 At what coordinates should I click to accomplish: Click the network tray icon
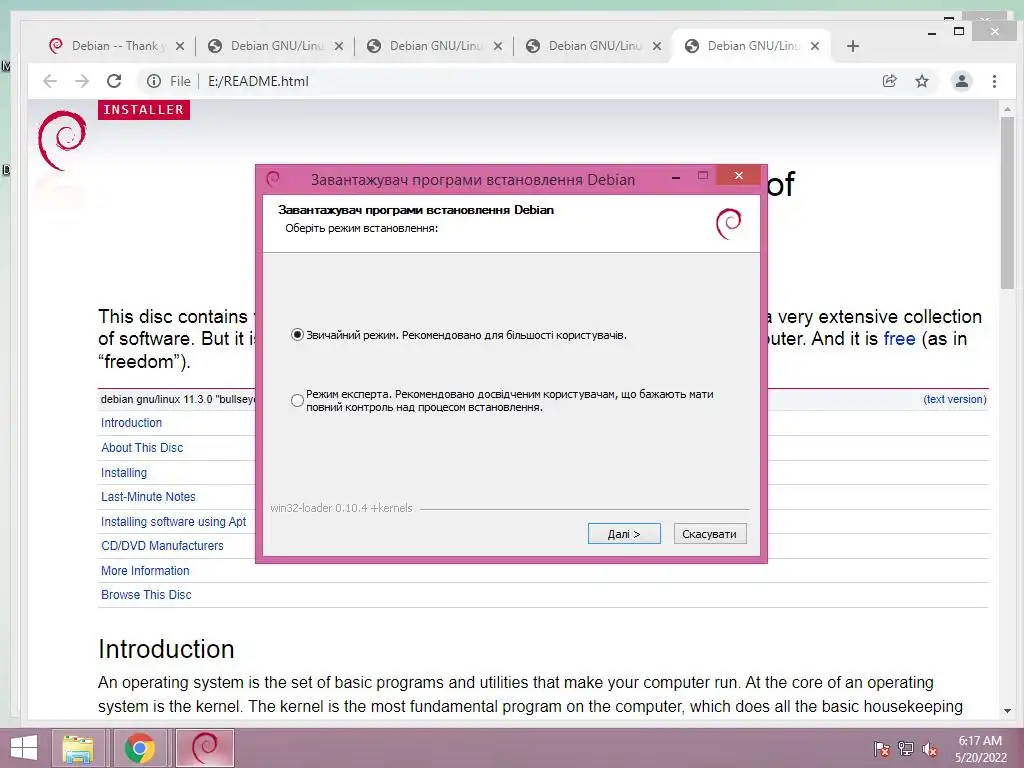tap(906, 749)
